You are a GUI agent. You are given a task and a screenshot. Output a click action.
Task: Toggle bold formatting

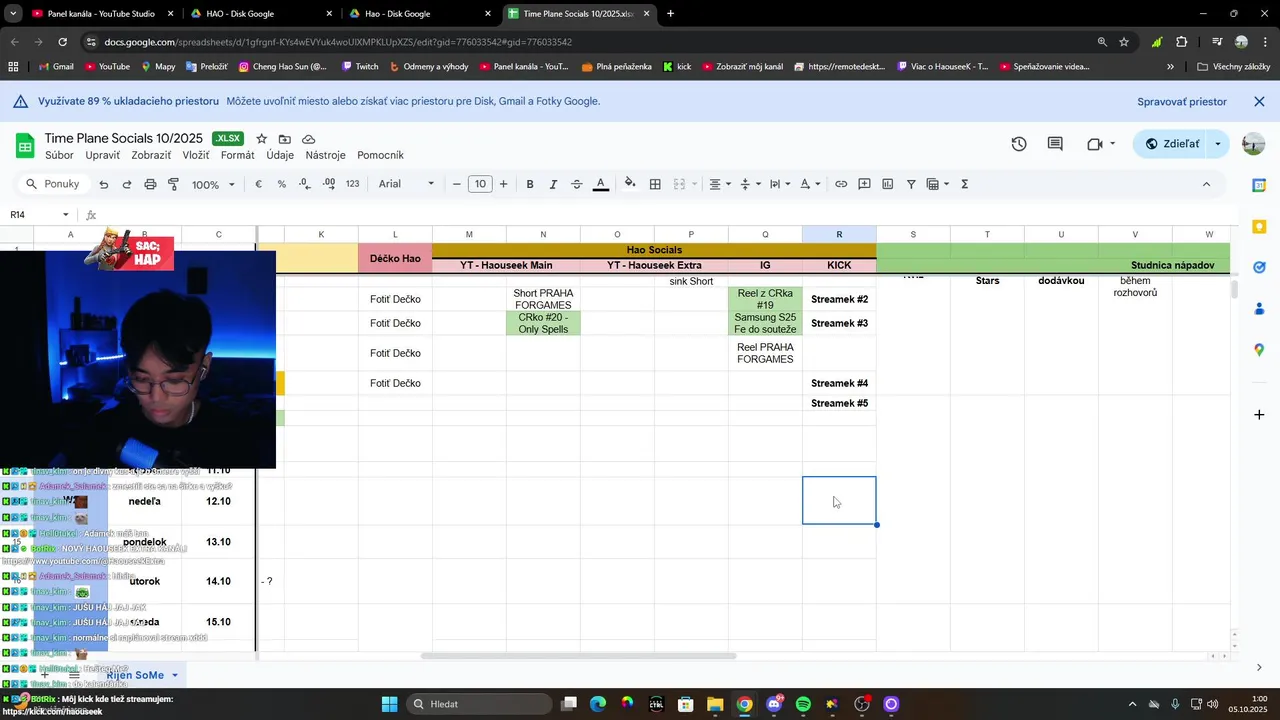530,184
